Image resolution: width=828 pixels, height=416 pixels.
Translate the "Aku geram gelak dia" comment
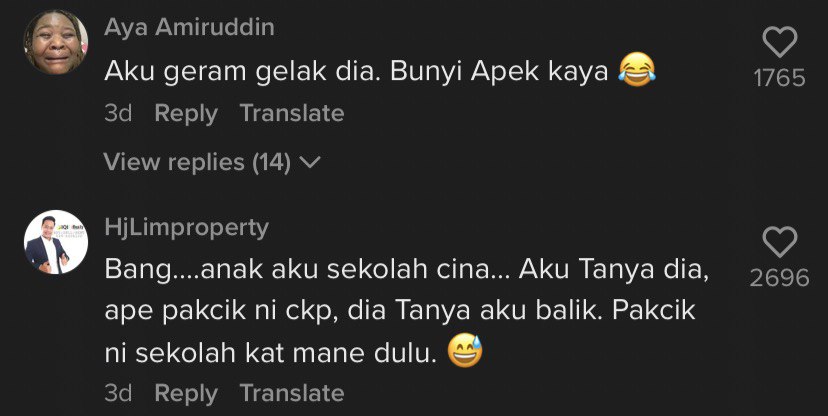click(x=292, y=113)
